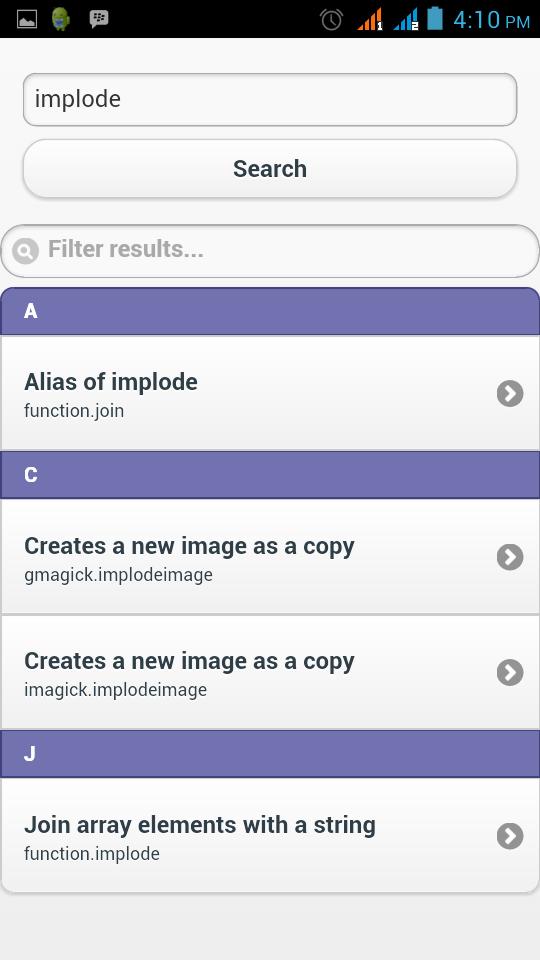Open Join array elements with a string
The width and height of the screenshot is (540, 960).
[x=270, y=836]
